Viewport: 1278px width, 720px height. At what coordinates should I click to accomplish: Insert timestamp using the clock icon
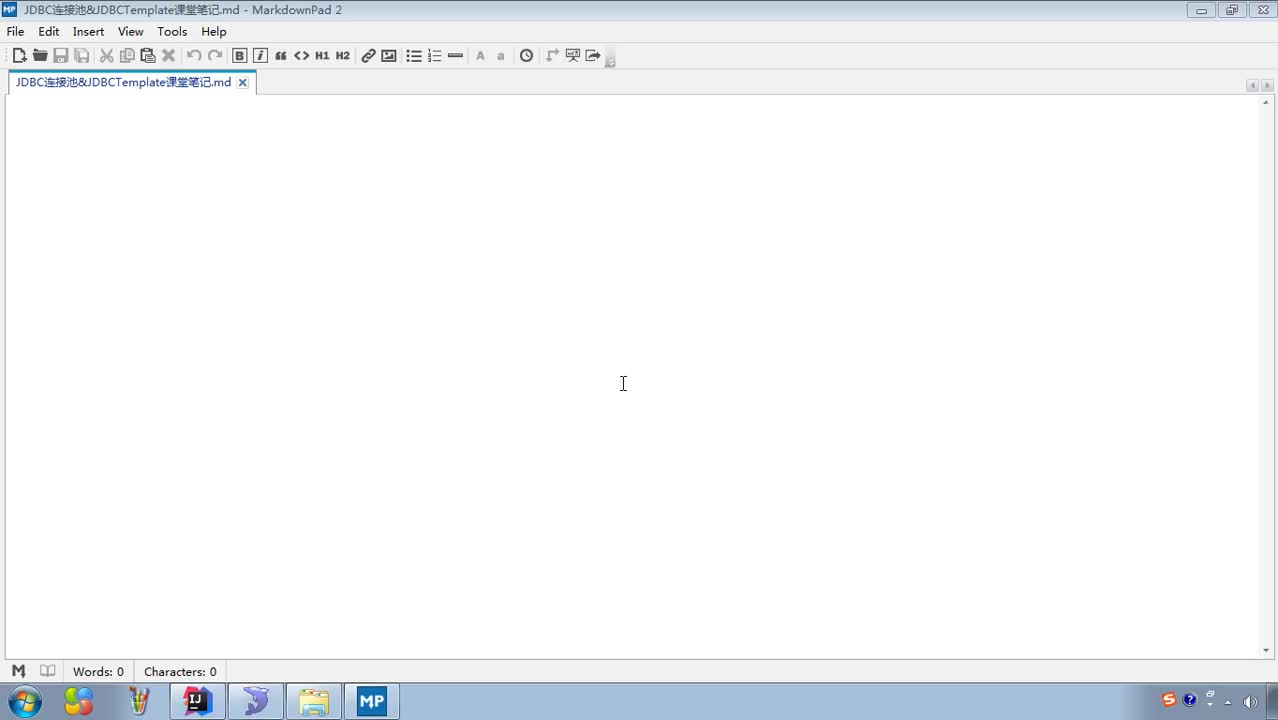point(527,56)
